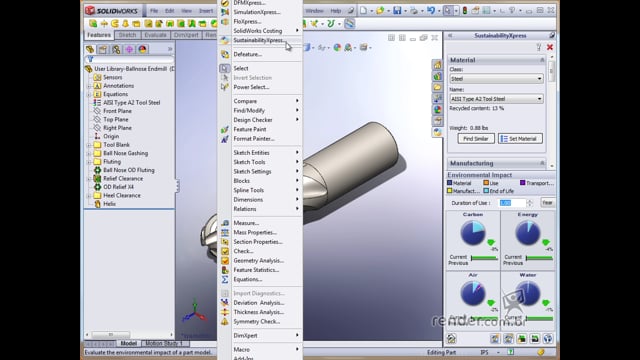Click the Open file toolbar icon
The width and height of the screenshot is (640, 360).
[x=380, y=11]
